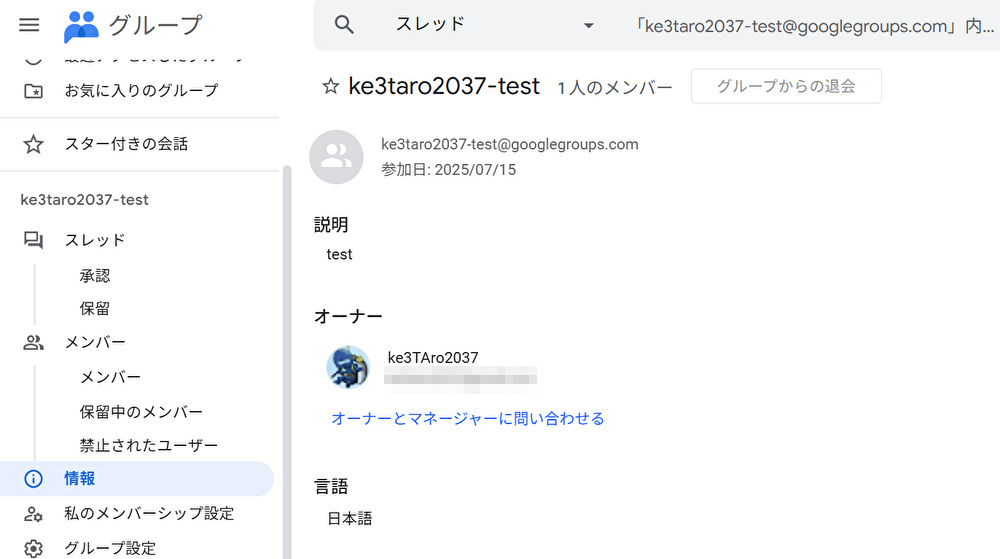Click the グループ設定 gear icon
This screenshot has height=559, width=1000.
click(33, 548)
